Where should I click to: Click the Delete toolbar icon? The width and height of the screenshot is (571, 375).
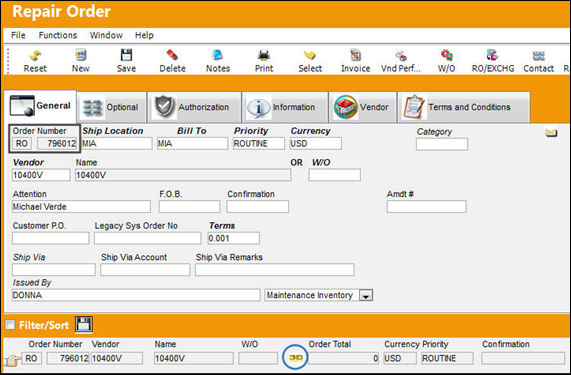click(x=172, y=61)
